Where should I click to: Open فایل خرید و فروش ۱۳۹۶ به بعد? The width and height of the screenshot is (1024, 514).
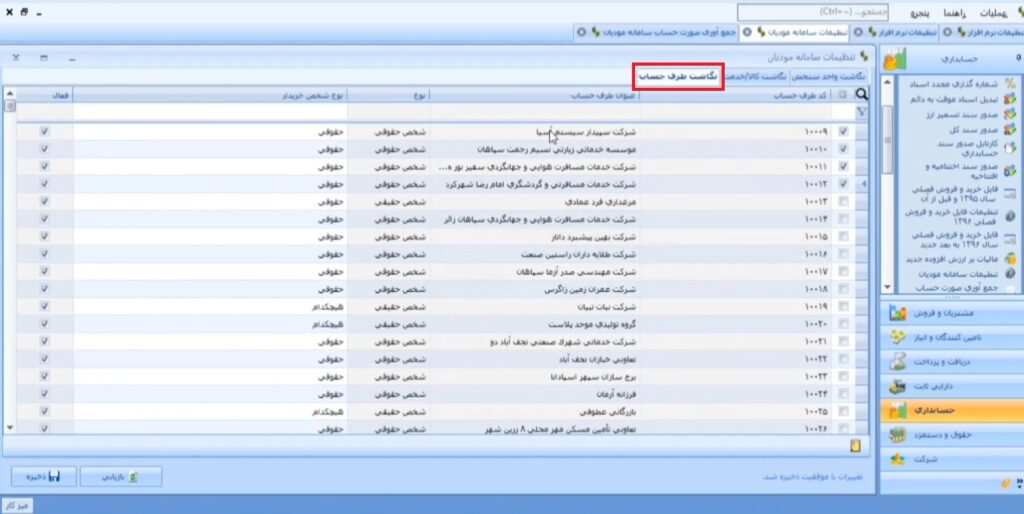(963, 239)
